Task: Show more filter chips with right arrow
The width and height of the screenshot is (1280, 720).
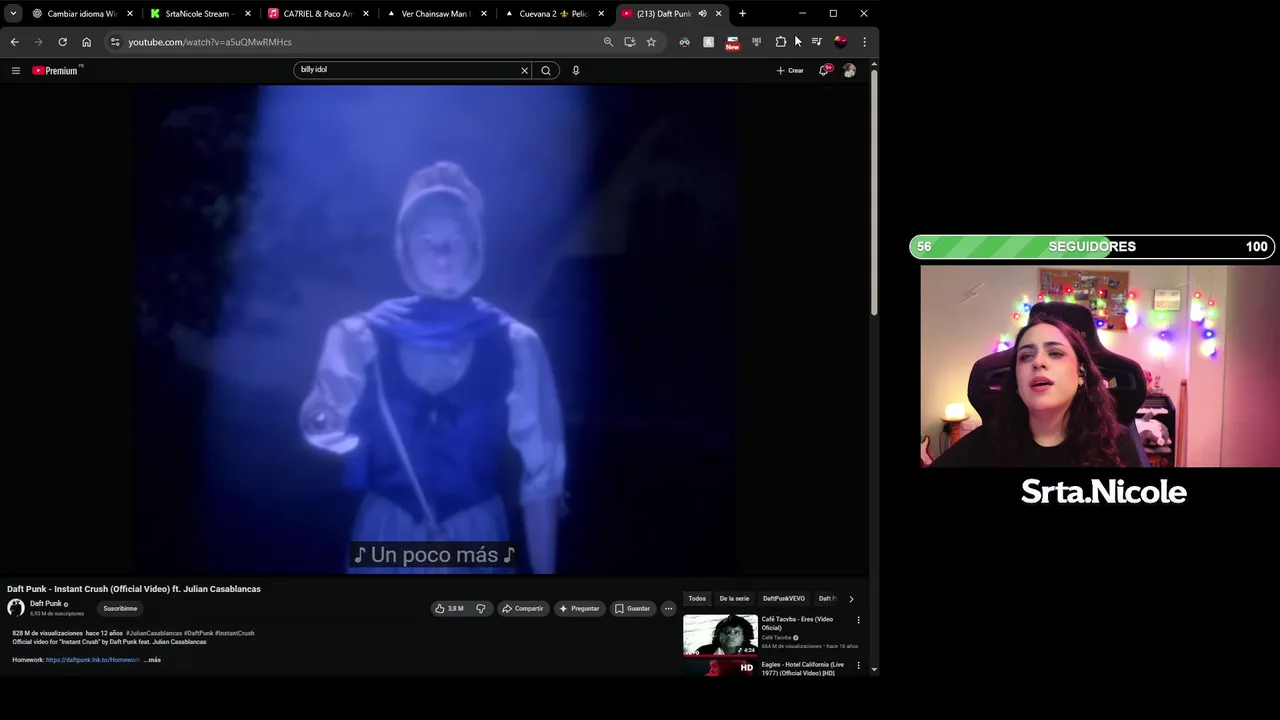Action: [x=851, y=599]
